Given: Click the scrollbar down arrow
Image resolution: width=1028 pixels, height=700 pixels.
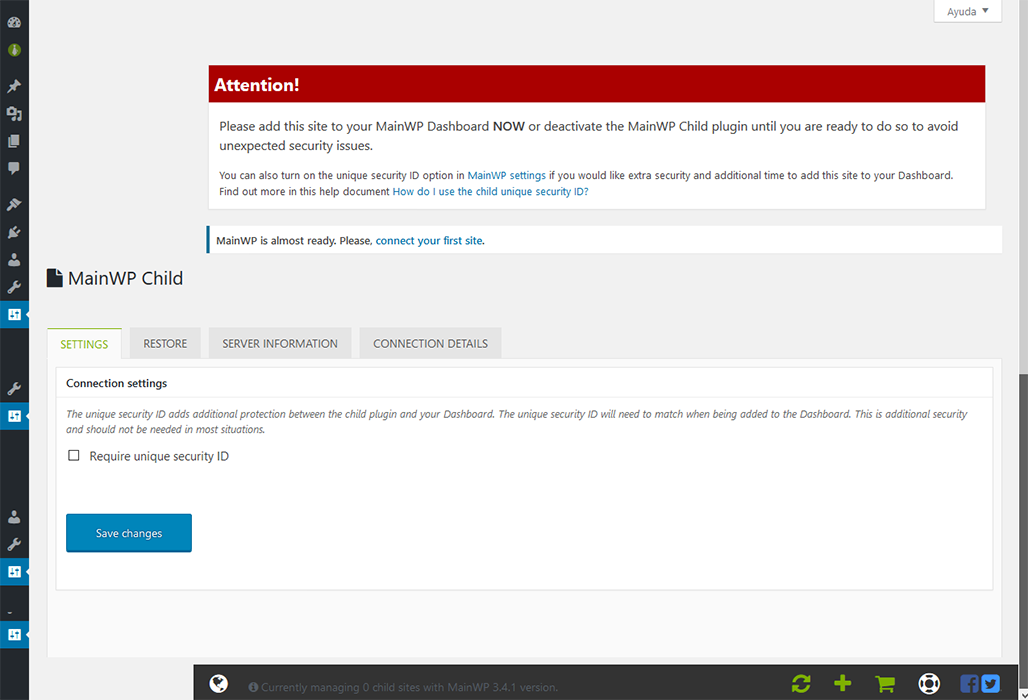Looking at the screenshot, I should (1023, 694).
